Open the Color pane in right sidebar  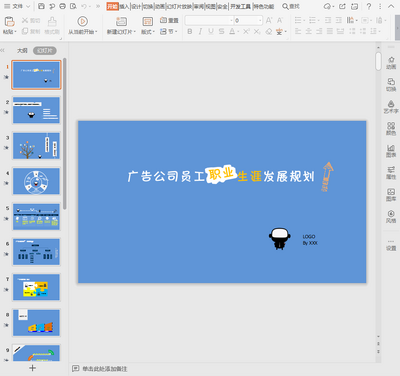(391, 128)
